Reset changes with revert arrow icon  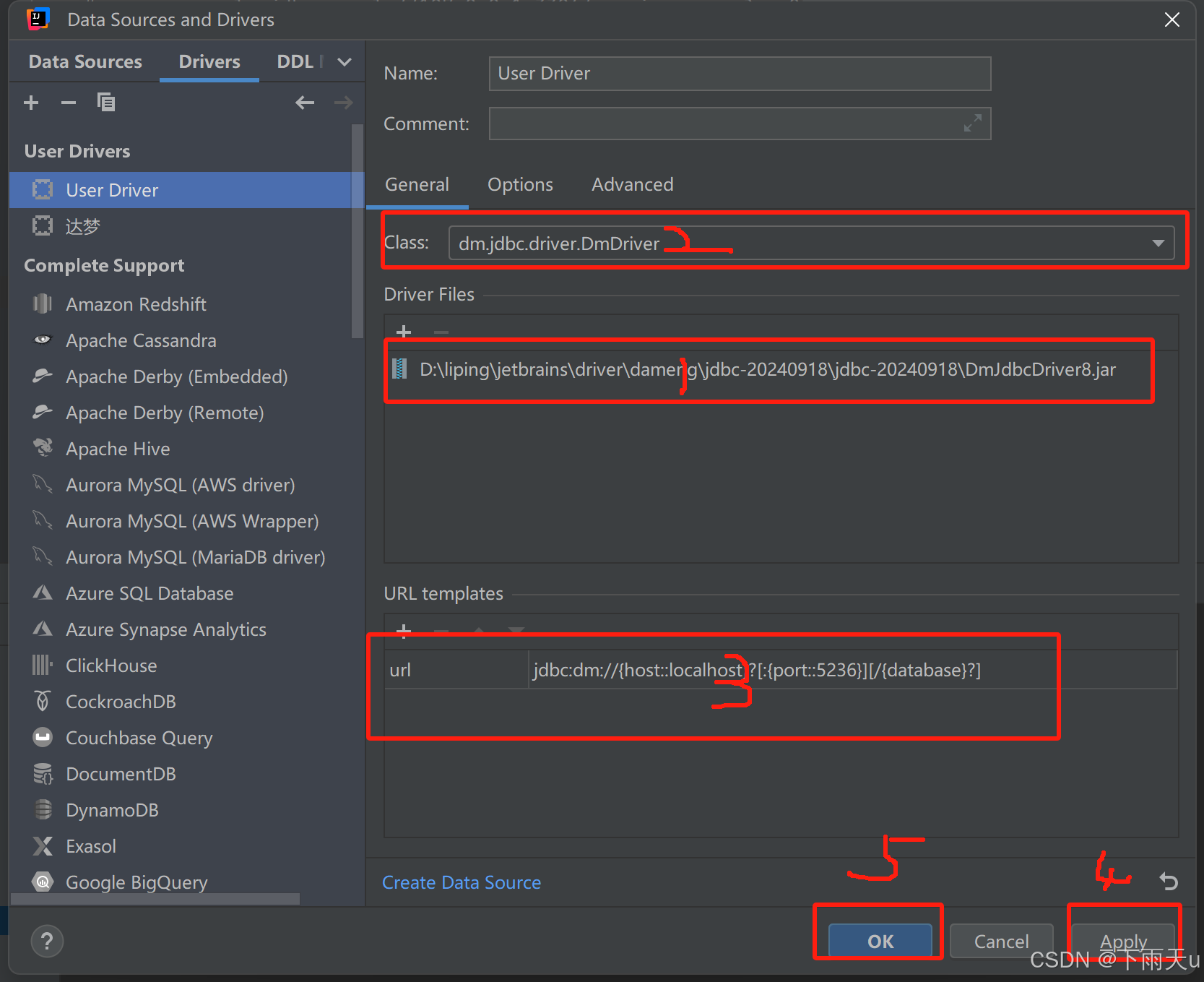pyautogui.click(x=1169, y=881)
